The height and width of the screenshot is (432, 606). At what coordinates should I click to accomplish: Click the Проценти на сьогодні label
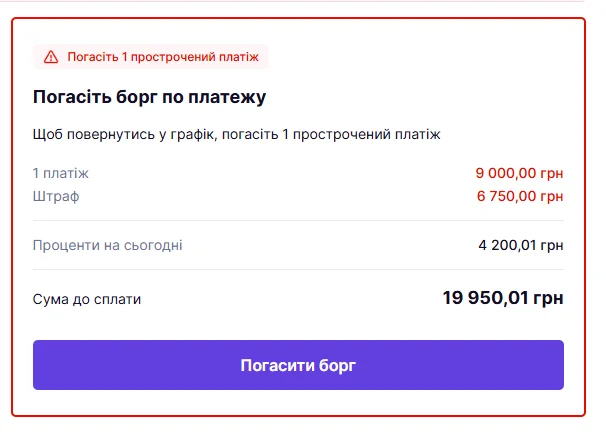pyautogui.click(x=107, y=245)
